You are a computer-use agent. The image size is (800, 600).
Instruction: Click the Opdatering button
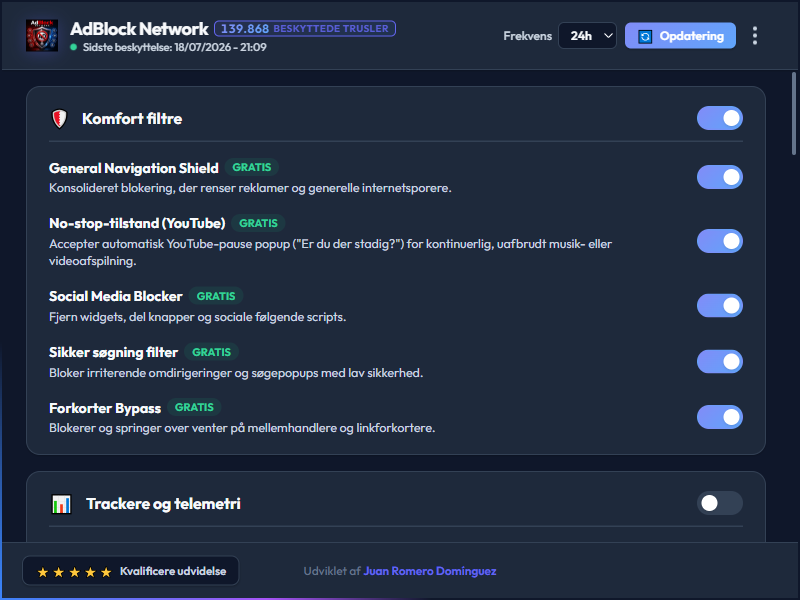pos(680,36)
